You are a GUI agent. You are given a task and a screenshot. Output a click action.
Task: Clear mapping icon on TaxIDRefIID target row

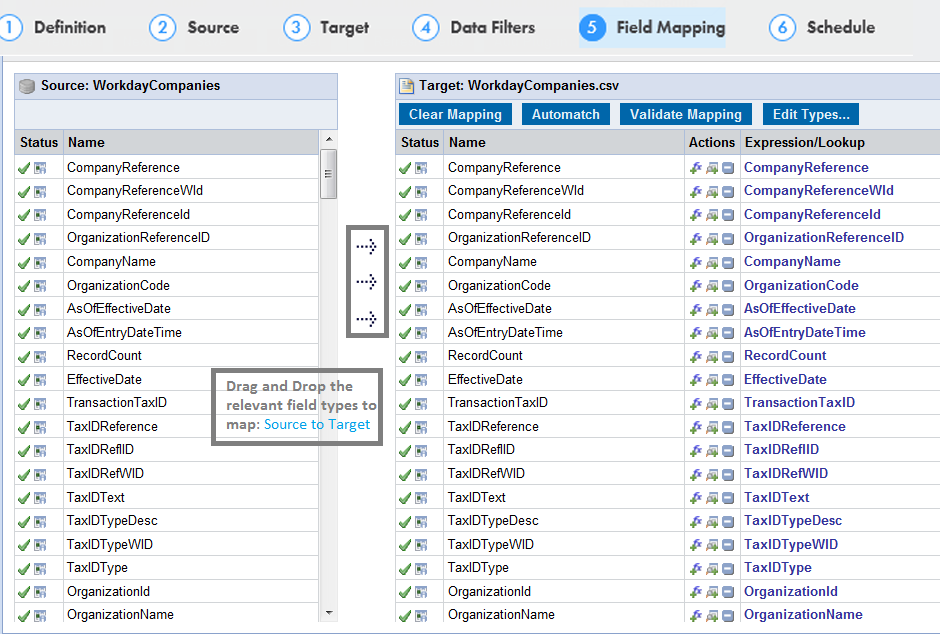coord(728,451)
